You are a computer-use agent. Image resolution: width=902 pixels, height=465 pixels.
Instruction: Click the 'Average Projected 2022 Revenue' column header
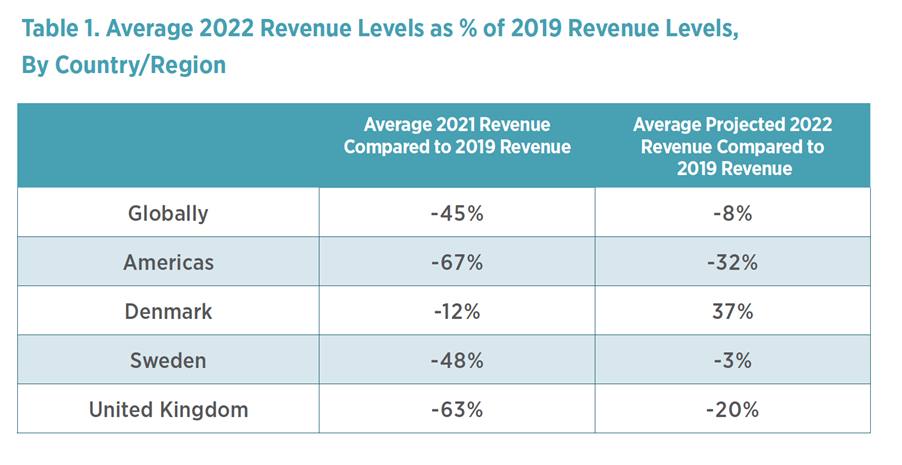tap(733, 146)
